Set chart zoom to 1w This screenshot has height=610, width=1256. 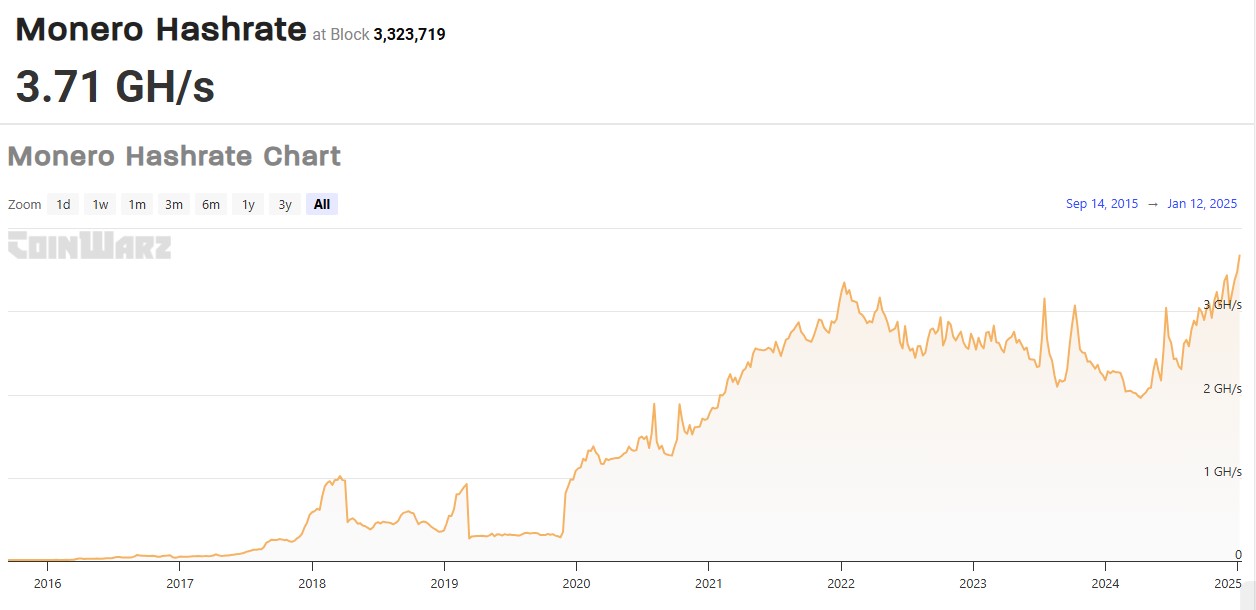[100, 204]
